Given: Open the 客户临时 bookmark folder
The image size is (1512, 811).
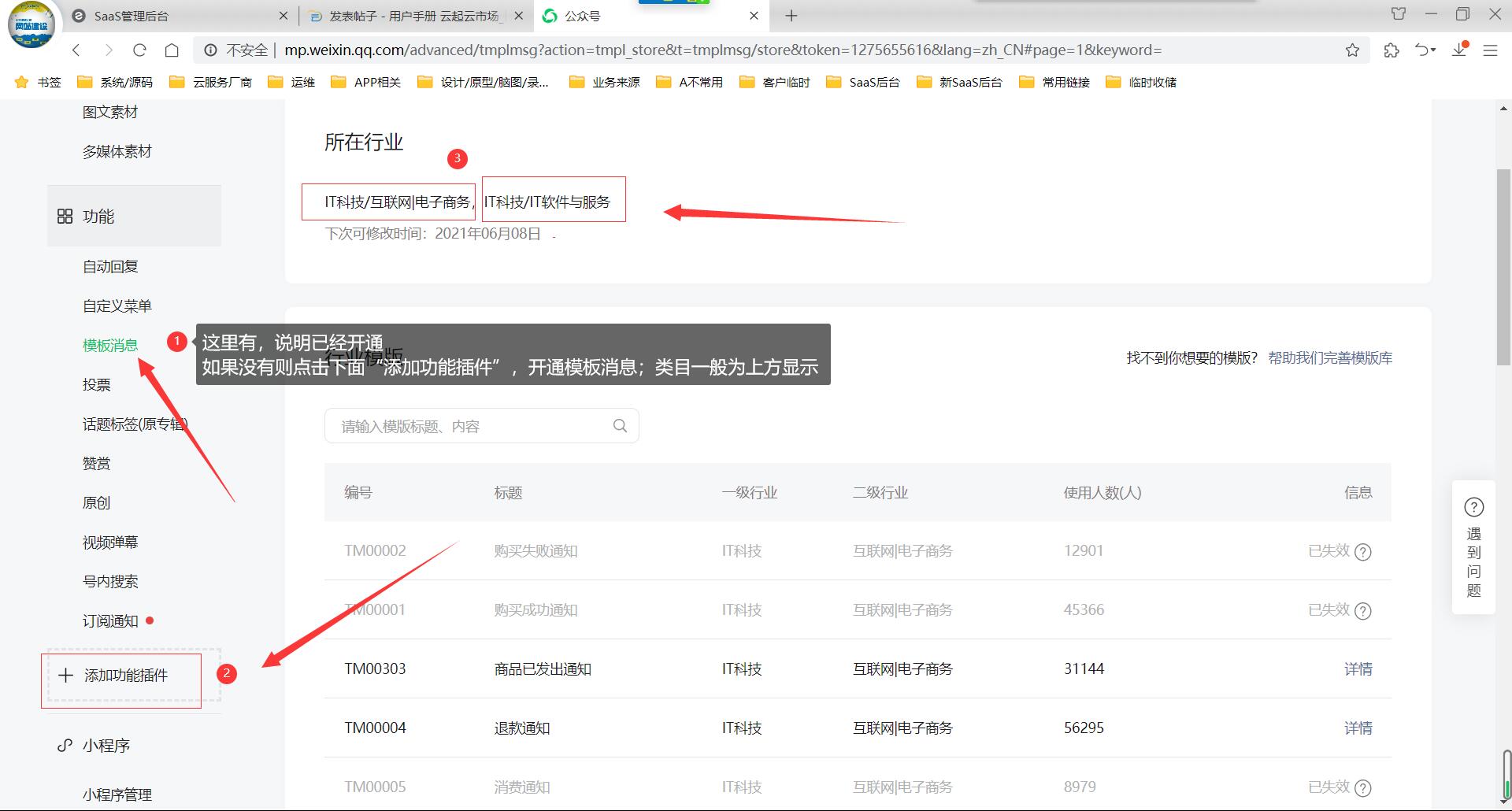Looking at the screenshot, I should click(774, 82).
